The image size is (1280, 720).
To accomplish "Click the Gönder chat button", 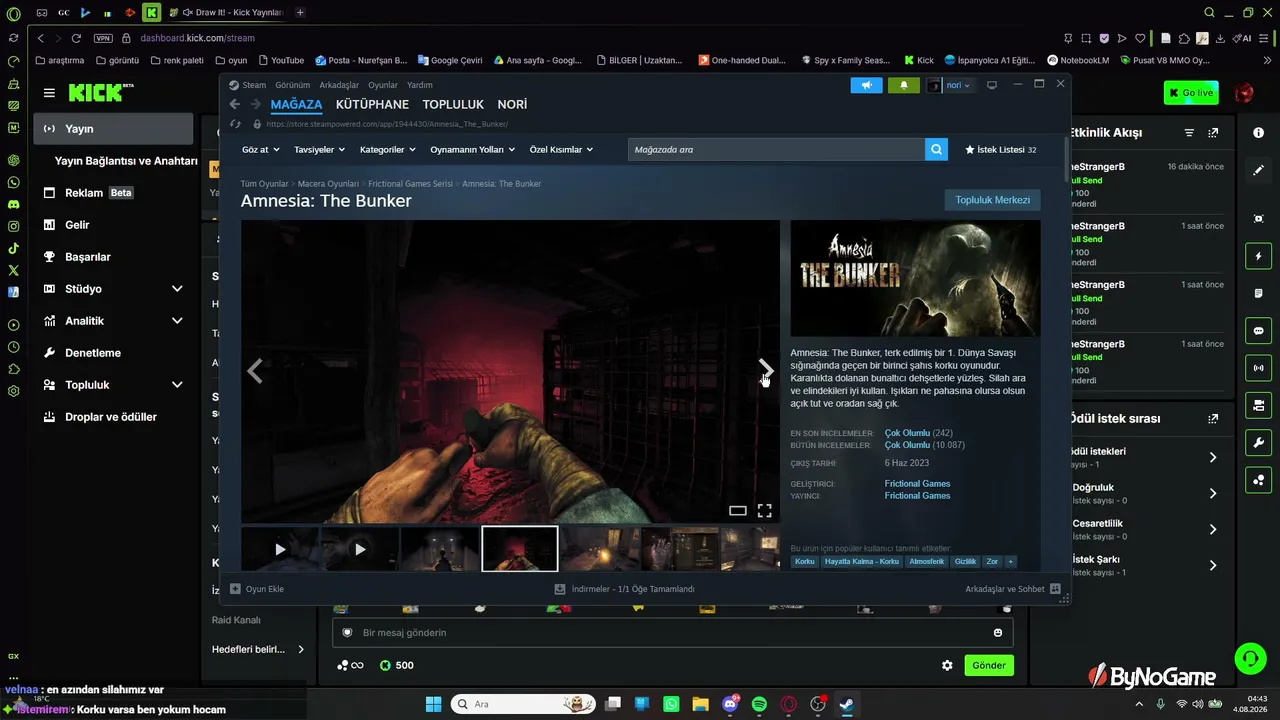I will (989, 665).
